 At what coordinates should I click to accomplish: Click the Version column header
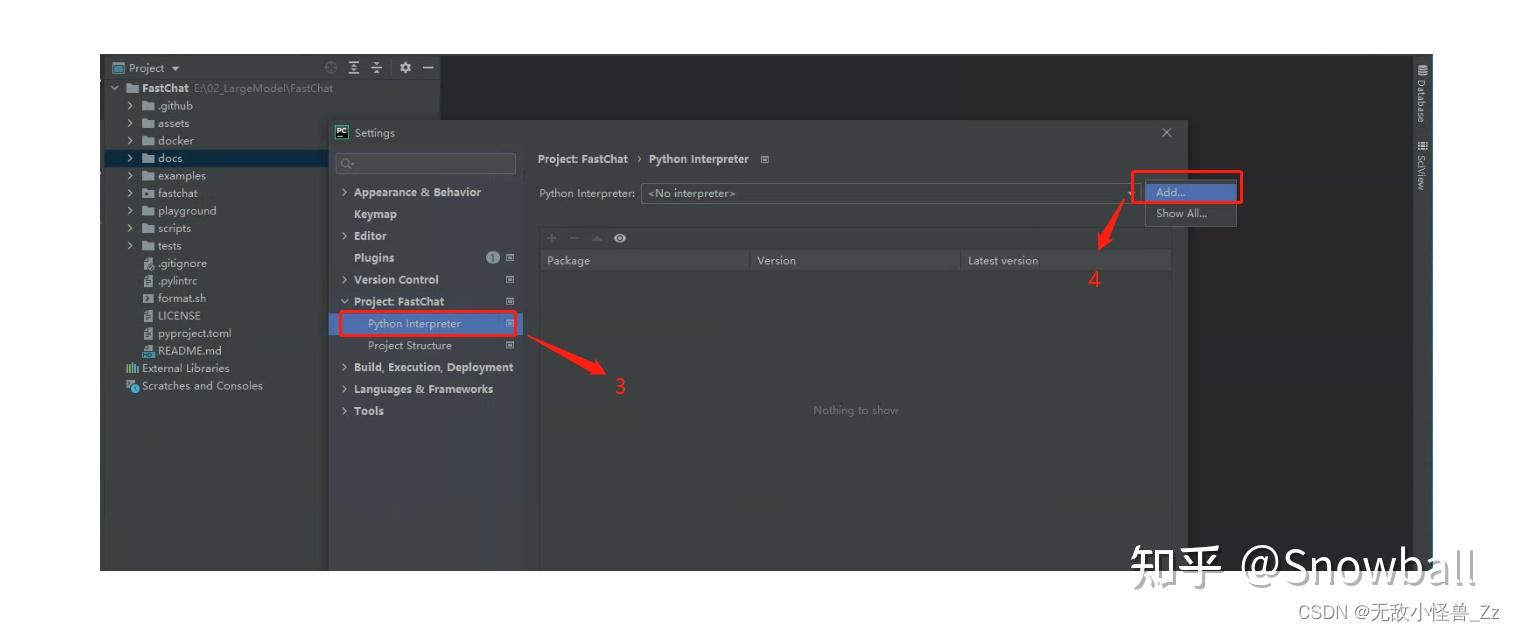point(855,260)
